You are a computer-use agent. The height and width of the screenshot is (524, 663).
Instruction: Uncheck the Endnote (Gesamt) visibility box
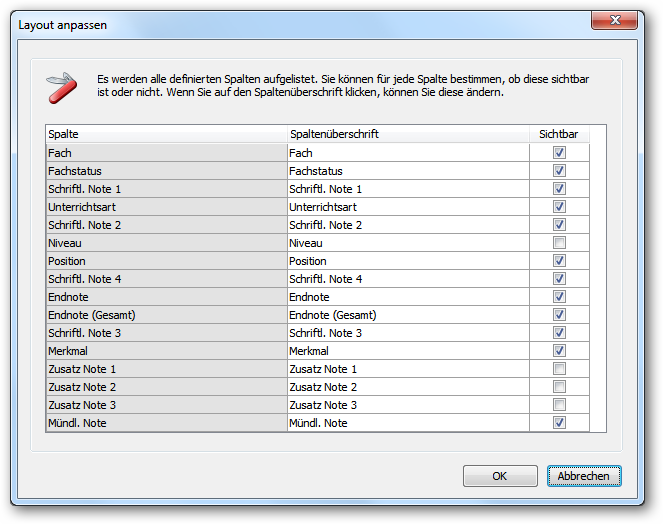tap(559, 315)
